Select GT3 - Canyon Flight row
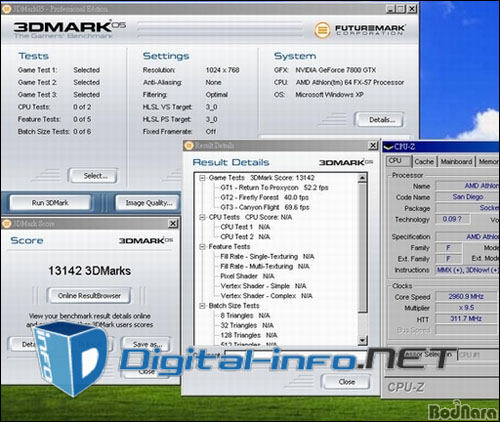Viewport: 500px width, 422px height. tap(265, 207)
